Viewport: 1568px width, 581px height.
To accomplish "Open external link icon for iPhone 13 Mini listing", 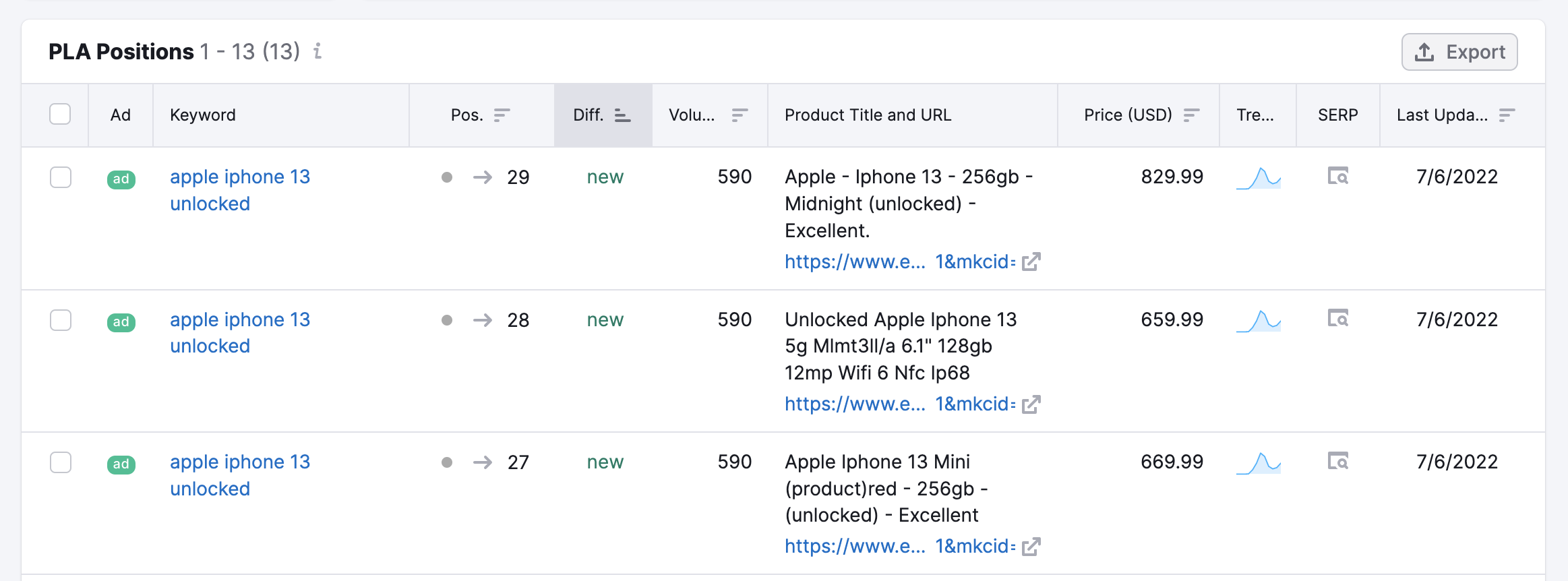I will [1031, 547].
